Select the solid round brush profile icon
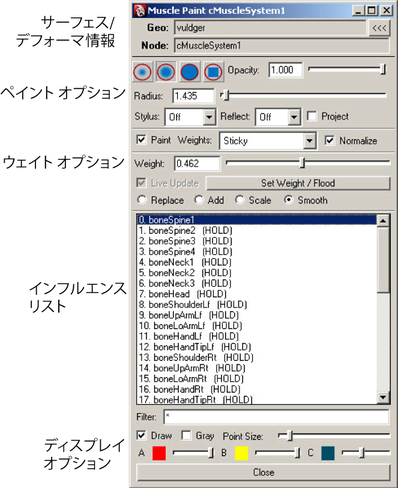Image resolution: width=398 pixels, height=488 pixels. coord(189,72)
